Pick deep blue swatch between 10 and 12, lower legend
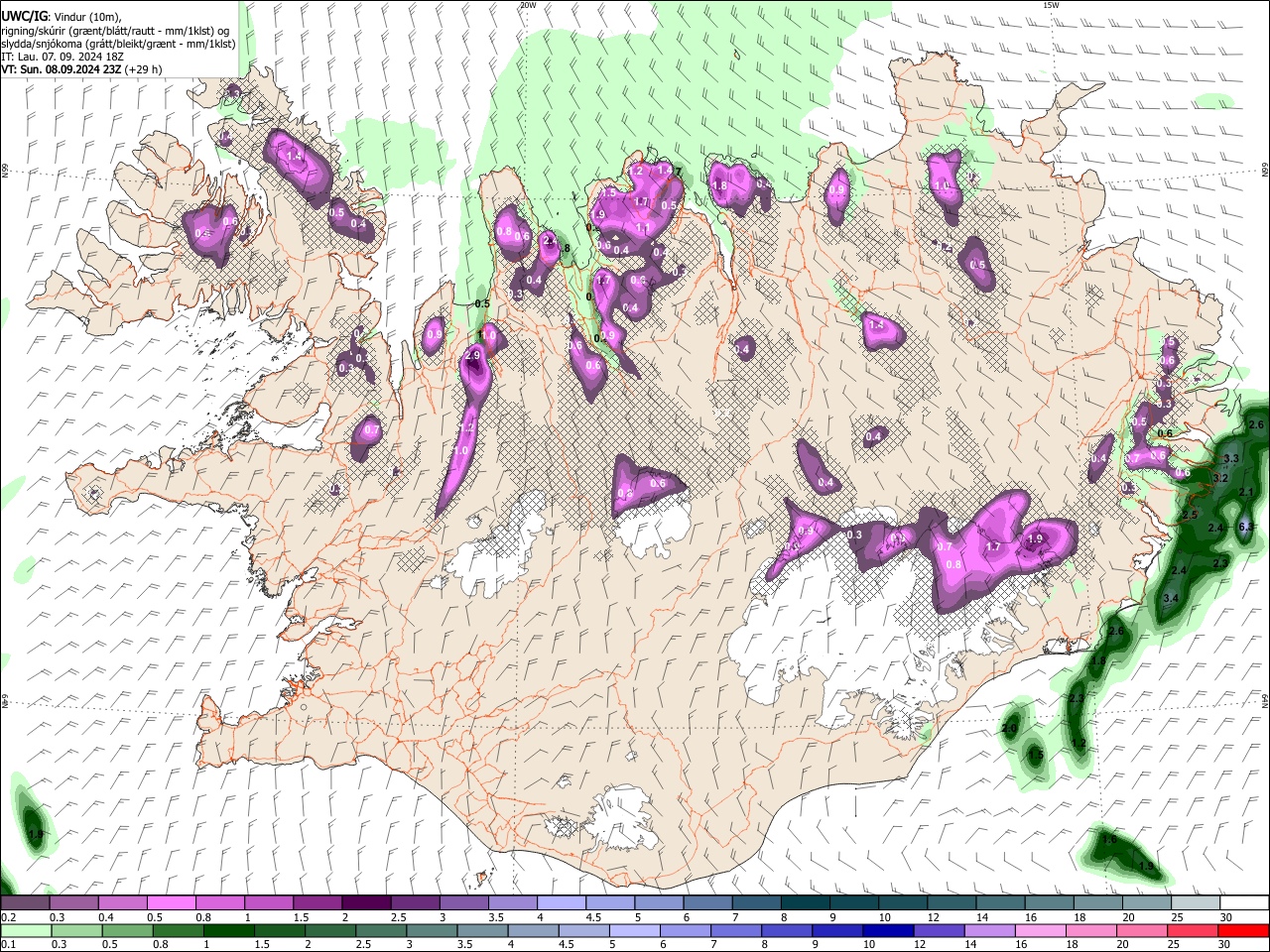The height and width of the screenshot is (952, 1270). point(889,930)
